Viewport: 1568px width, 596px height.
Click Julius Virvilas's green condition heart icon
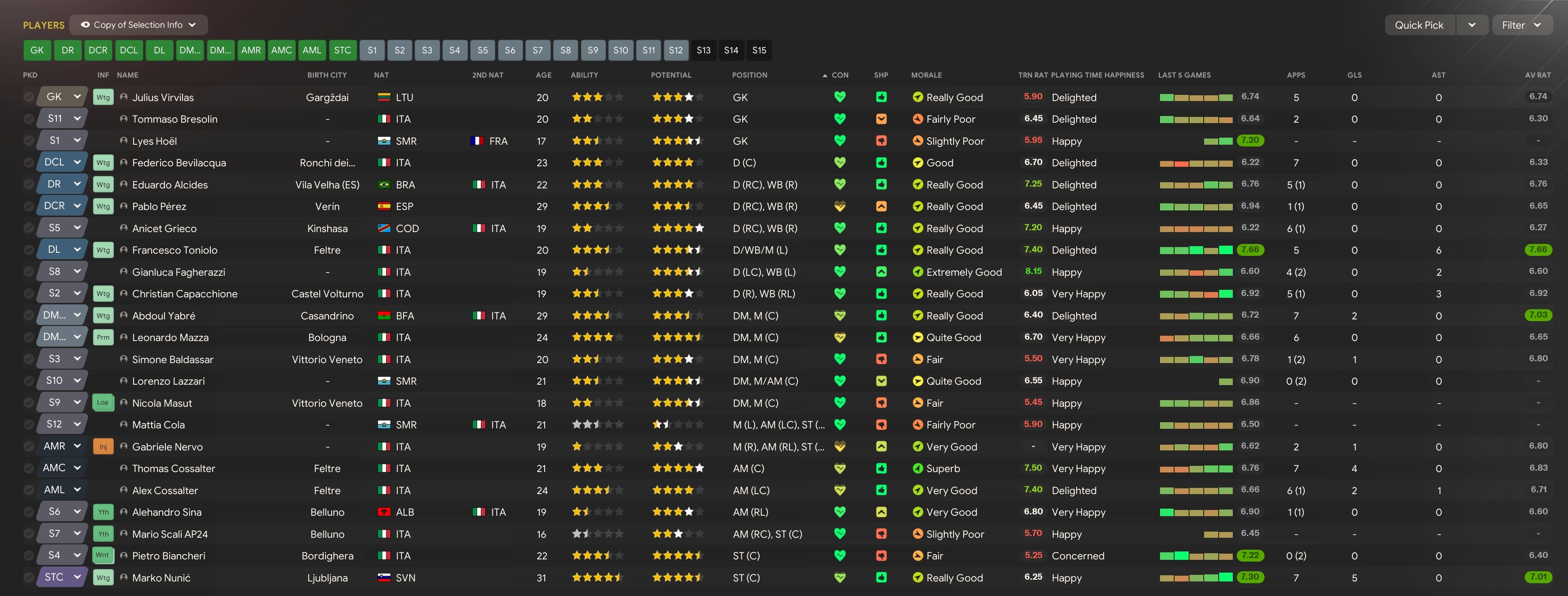click(x=839, y=97)
